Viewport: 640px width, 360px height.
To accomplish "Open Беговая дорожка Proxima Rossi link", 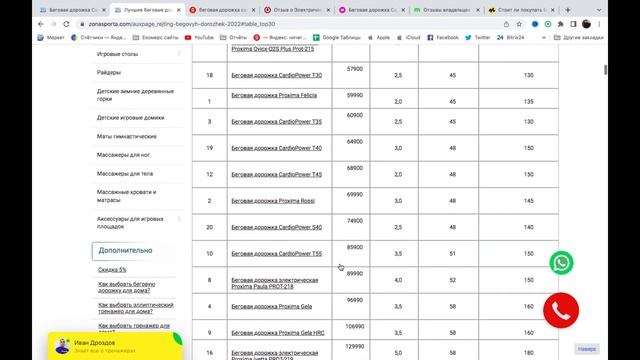I will (x=273, y=201).
